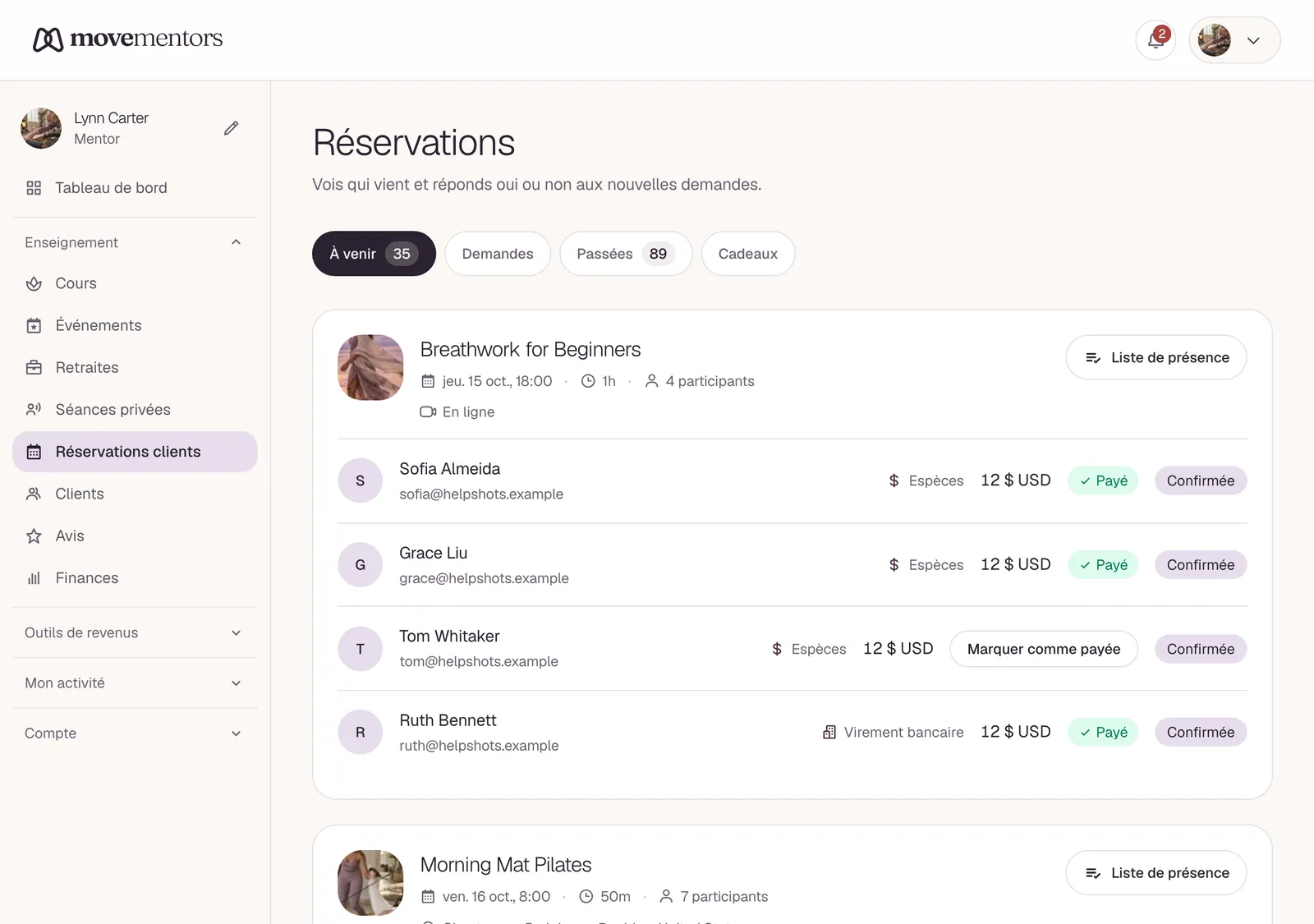Click Confirmée status for Tom Whitaker
1314x924 pixels.
tap(1201, 649)
